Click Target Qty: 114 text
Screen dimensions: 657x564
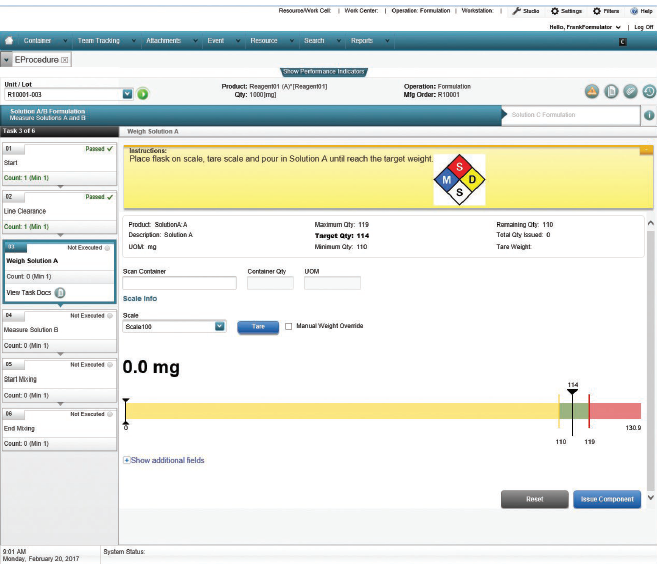(342, 236)
